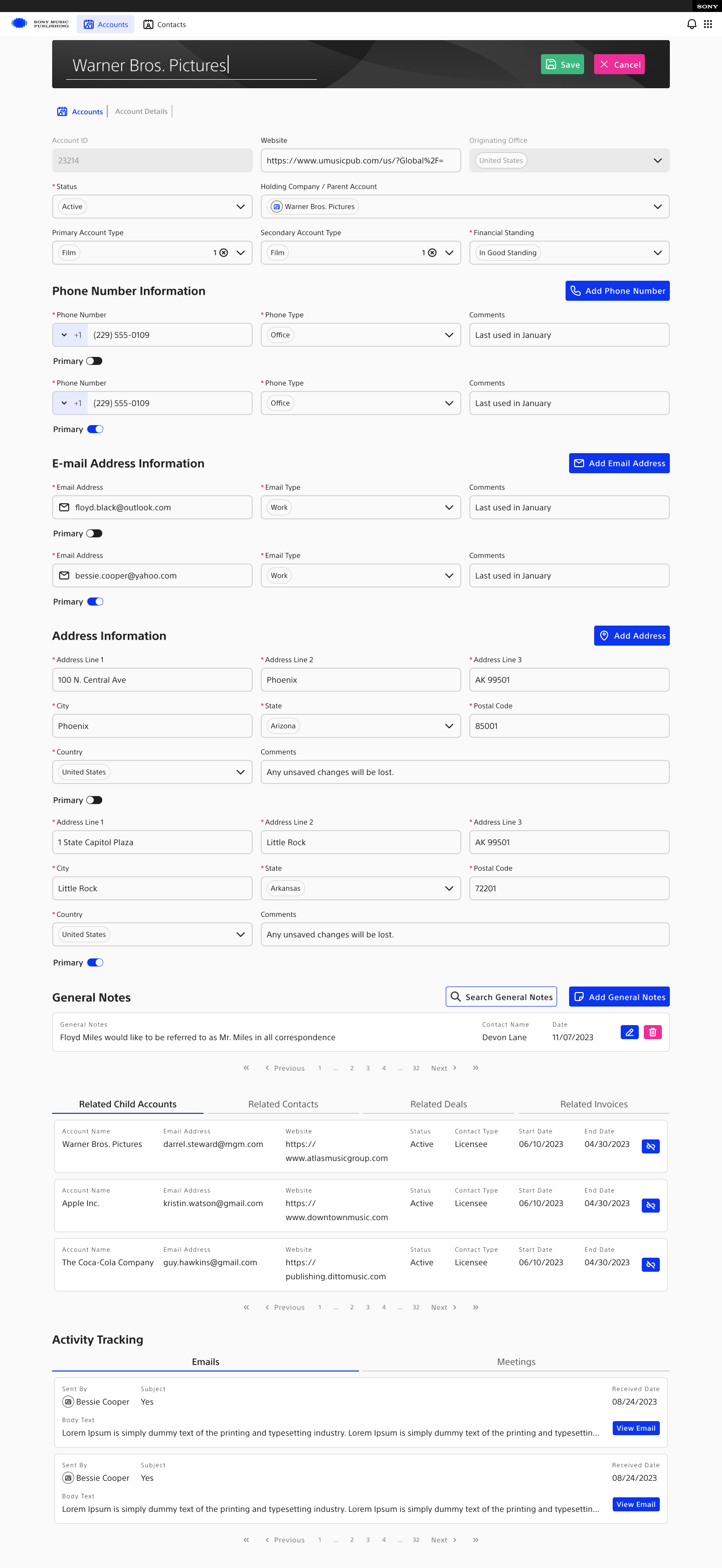Toggle Primary for bessie.cooper@yahoo.com email
The width and height of the screenshot is (722, 1568).
96,602
